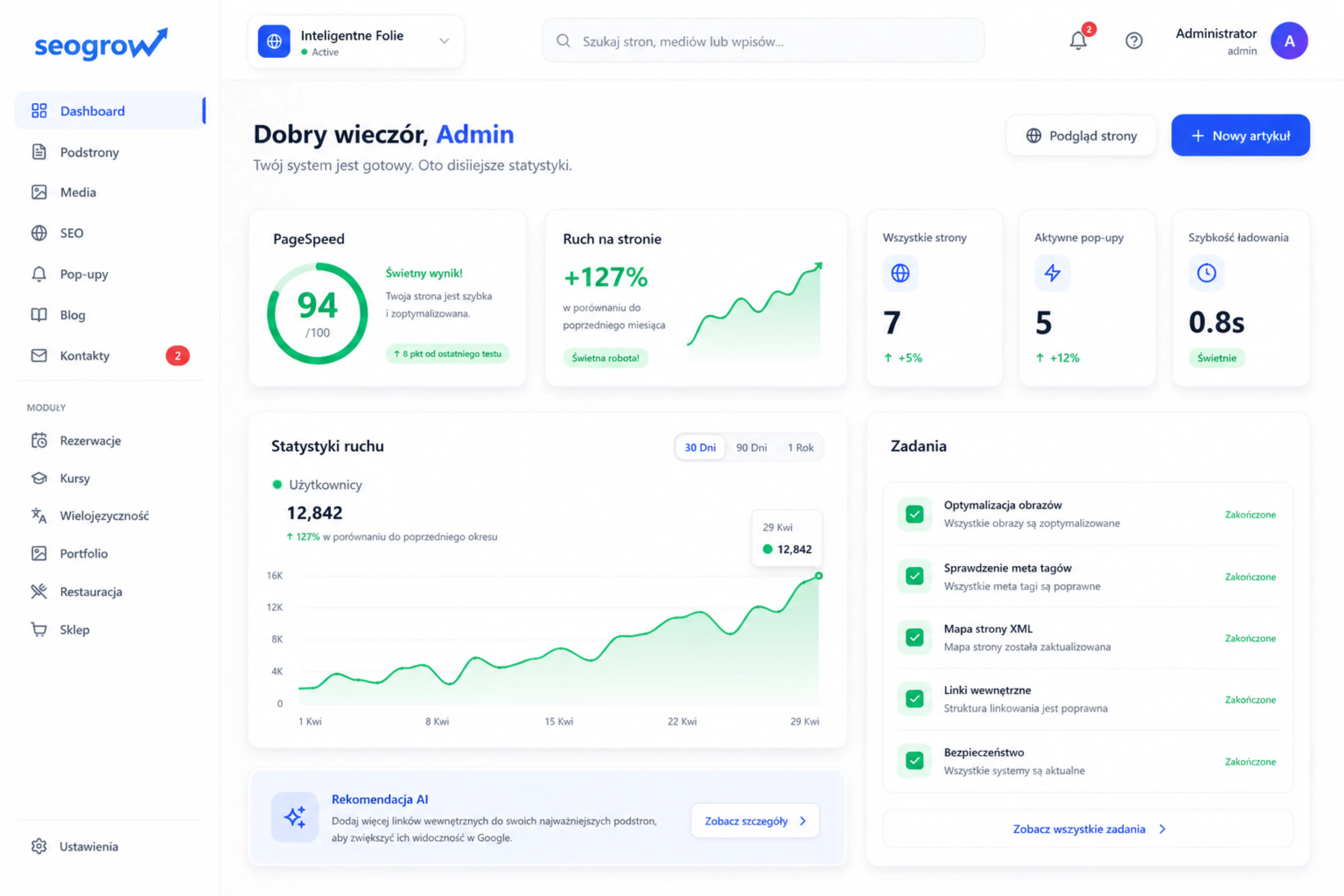This screenshot has width=1344, height=896.
Task: Click the Restauracja utensils icon
Action: tap(39, 592)
